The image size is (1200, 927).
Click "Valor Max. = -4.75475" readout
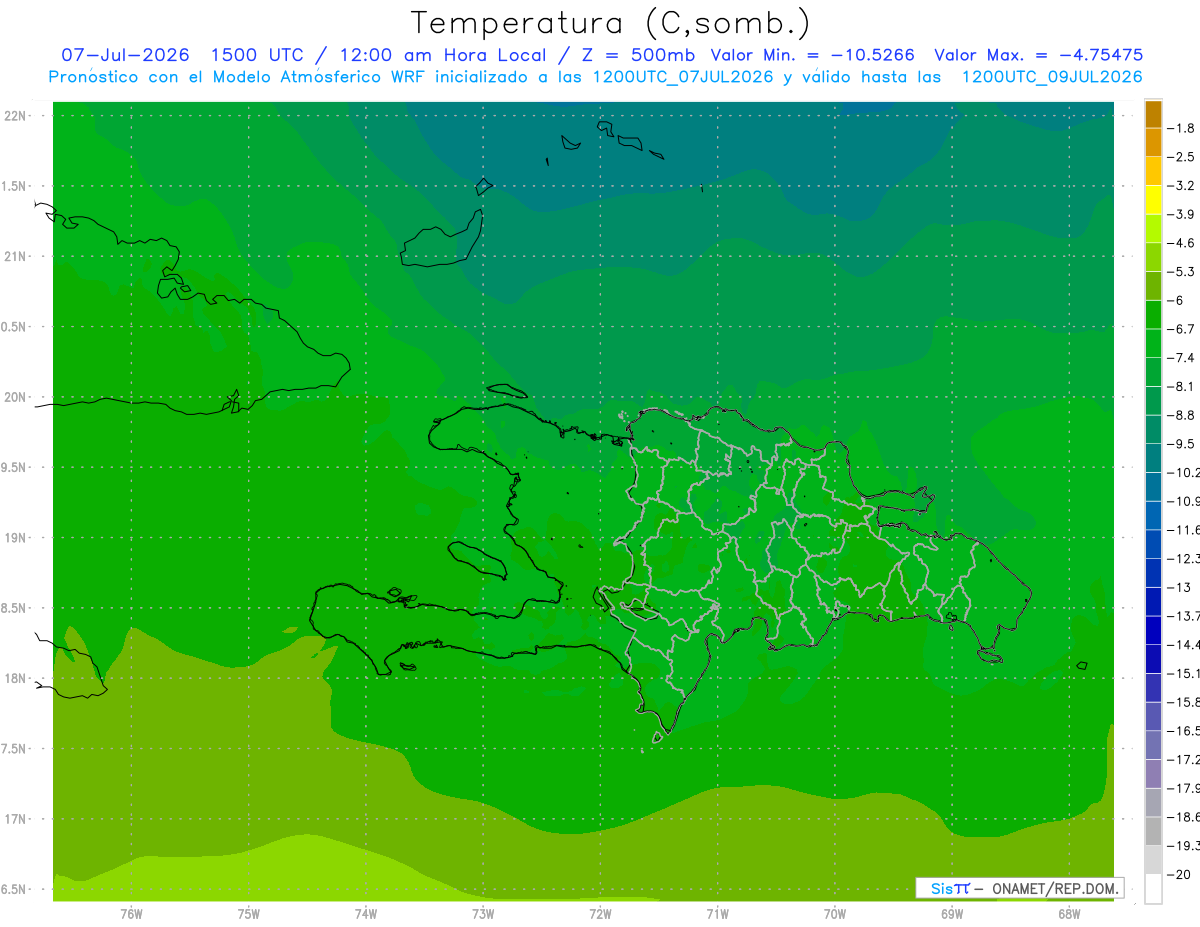(x=1038, y=55)
